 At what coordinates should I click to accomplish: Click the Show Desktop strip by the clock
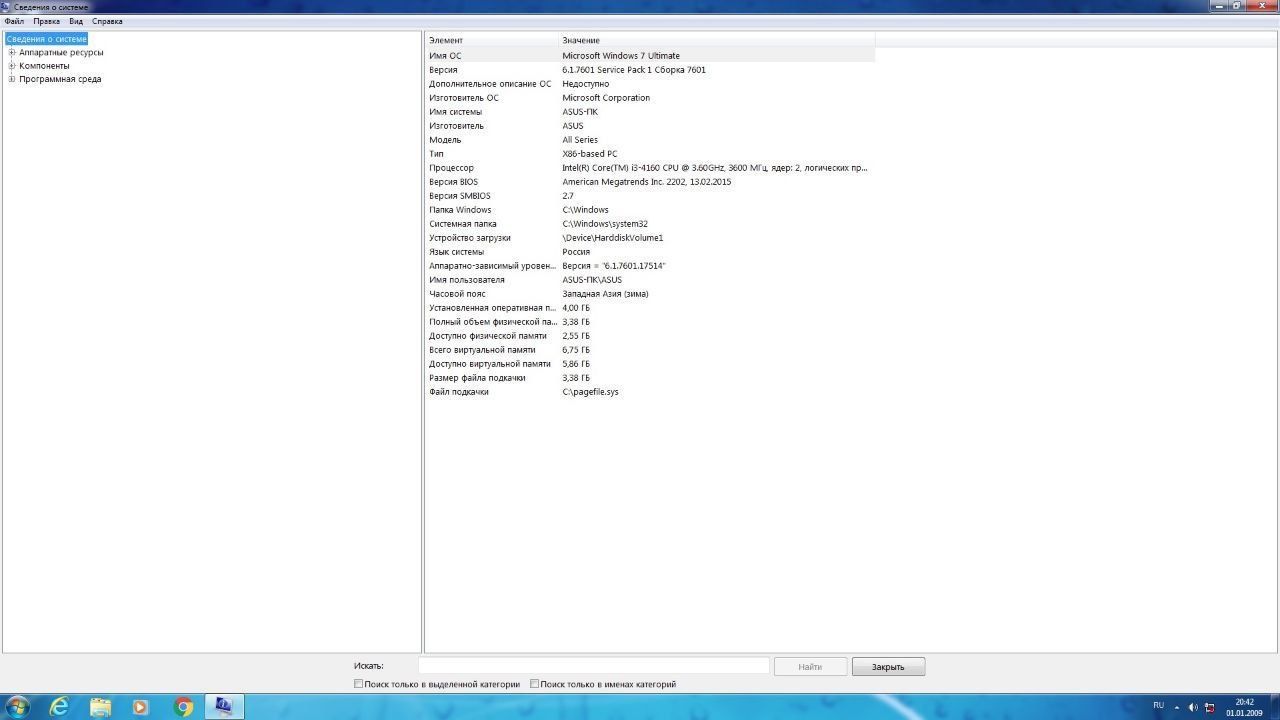pyautogui.click(x=1274, y=707)
